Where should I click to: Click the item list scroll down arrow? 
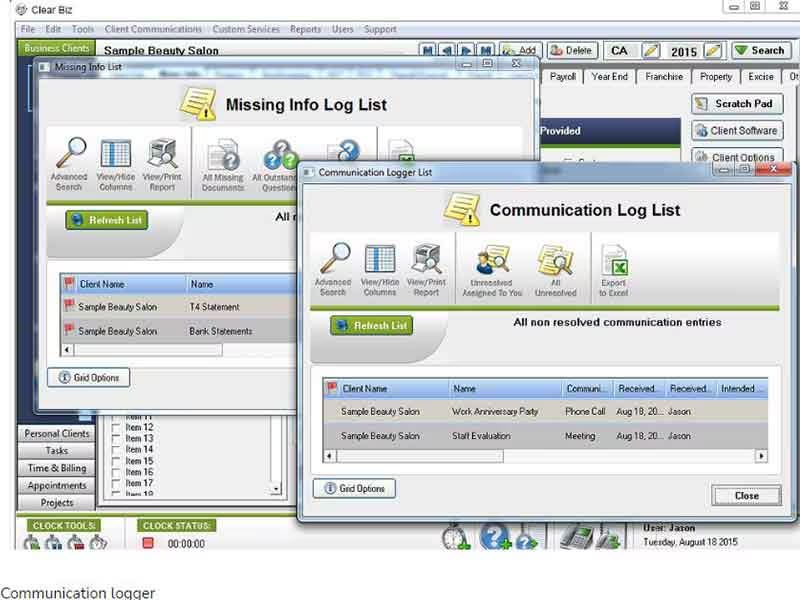[x=276, y=489]
